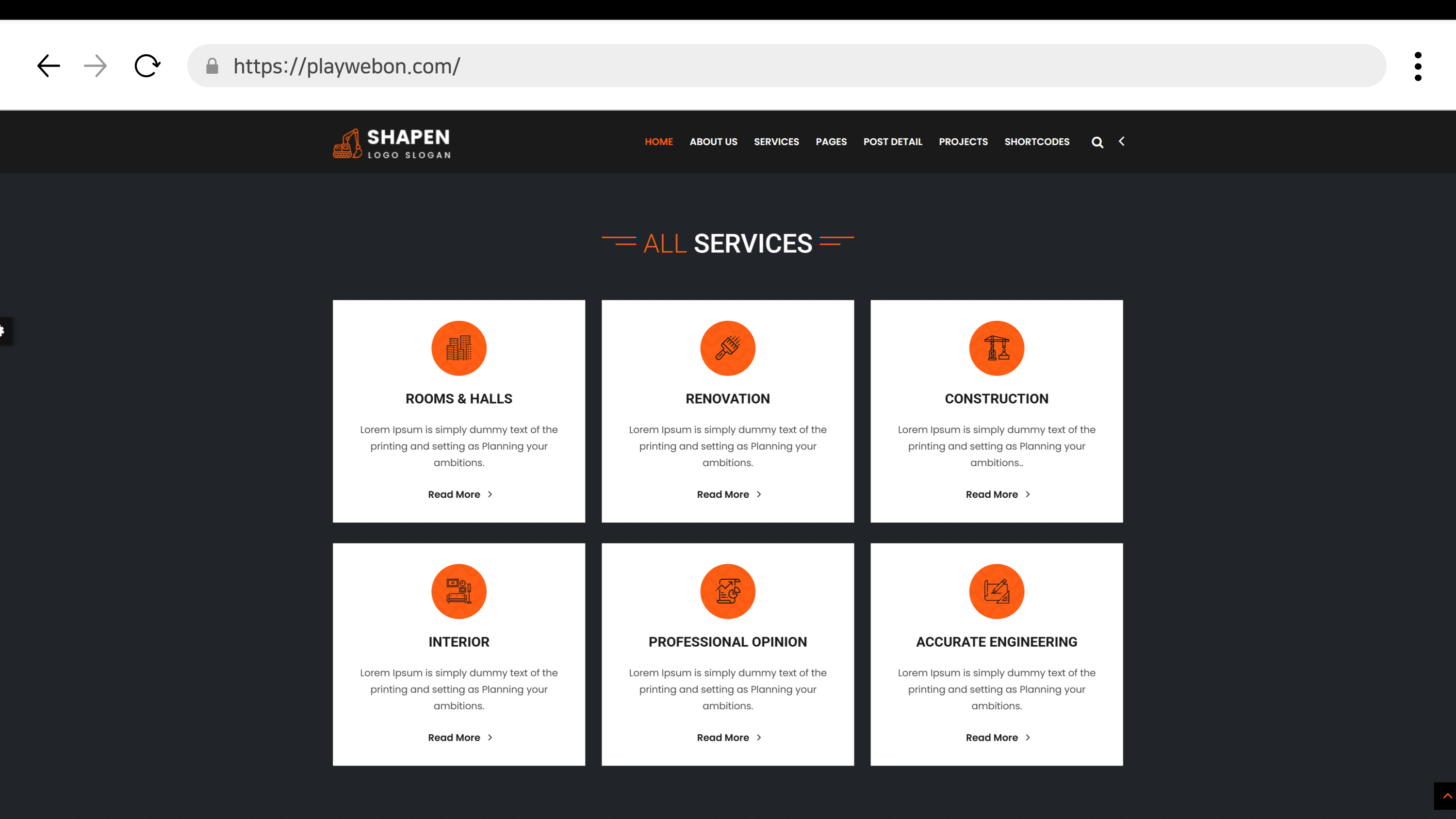
Task: Click Read More under Accurate Engineering
Action: 997,737
